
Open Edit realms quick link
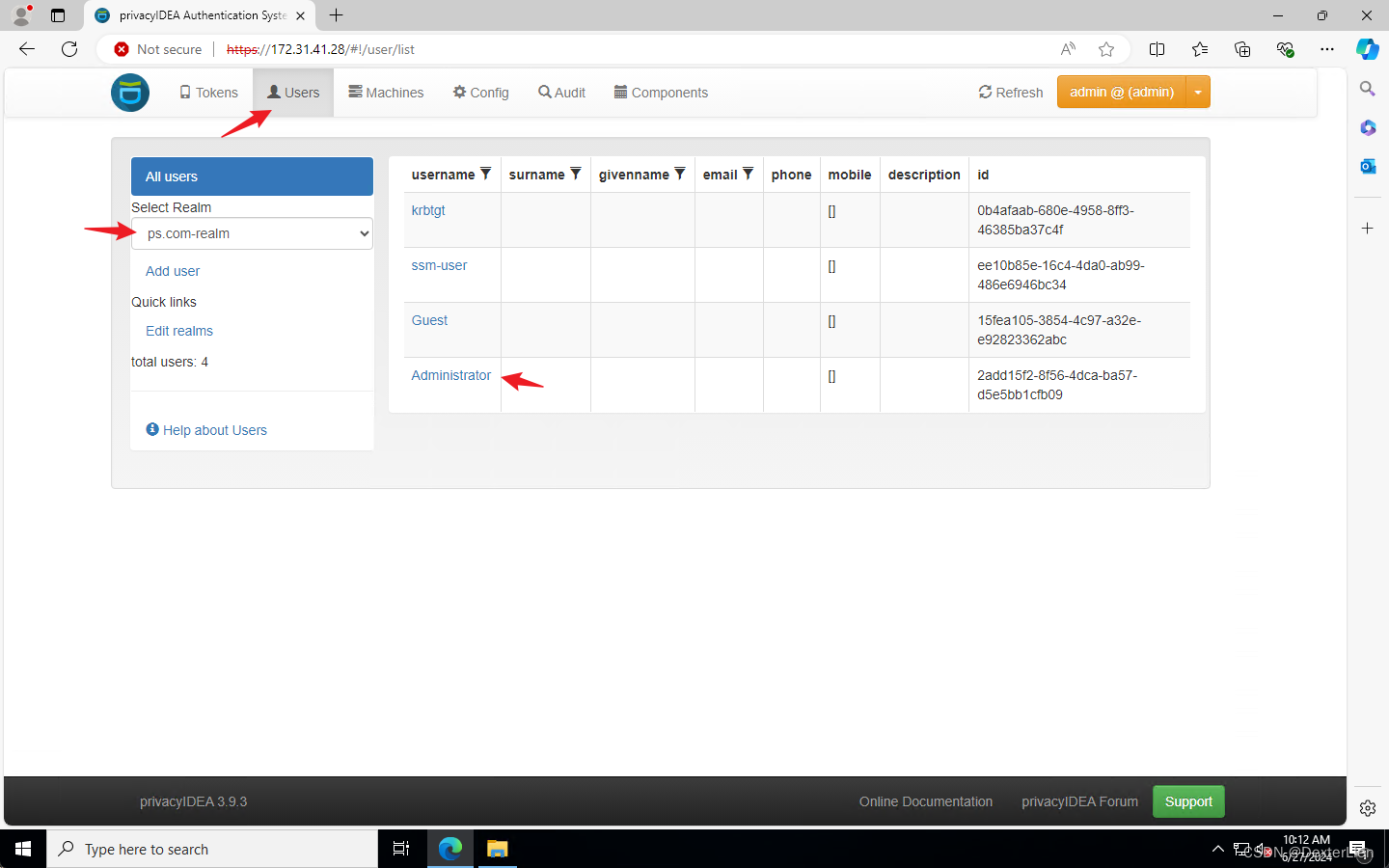click(179, 331)
